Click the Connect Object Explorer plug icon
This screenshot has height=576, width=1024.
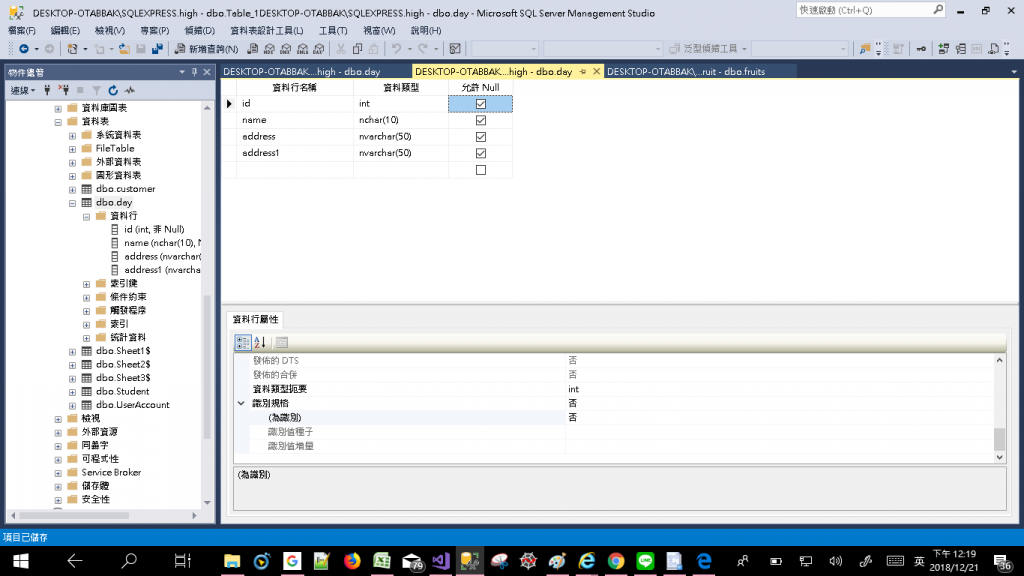47,90
